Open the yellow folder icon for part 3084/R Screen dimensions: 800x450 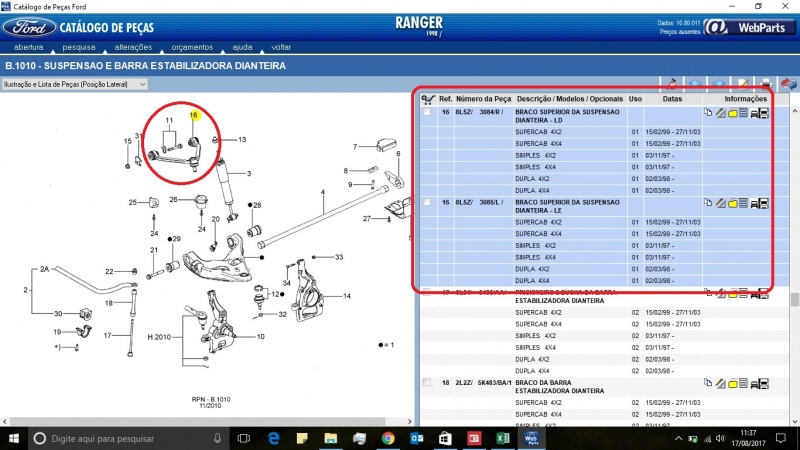coord(733,113)
